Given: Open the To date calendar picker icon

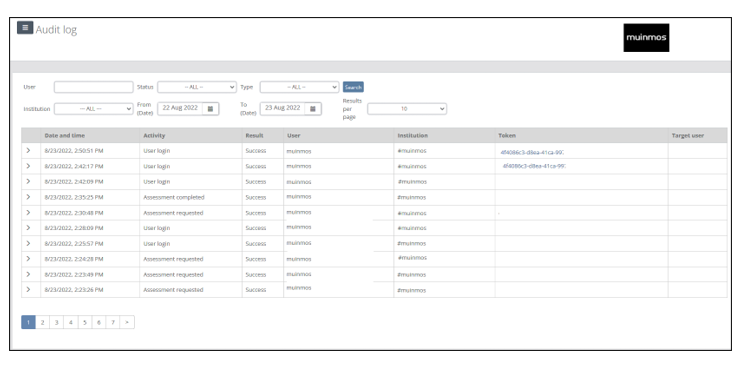Looking at the screenshot, I should pos(312,109).
